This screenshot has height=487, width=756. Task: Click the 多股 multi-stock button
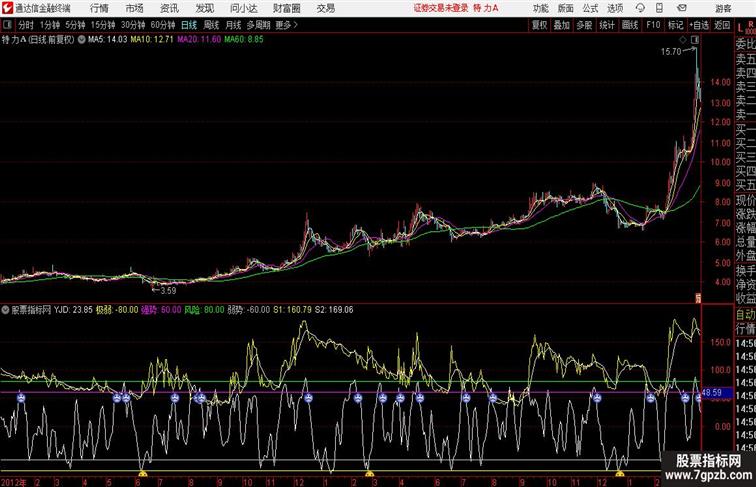(x=584, y=25)
